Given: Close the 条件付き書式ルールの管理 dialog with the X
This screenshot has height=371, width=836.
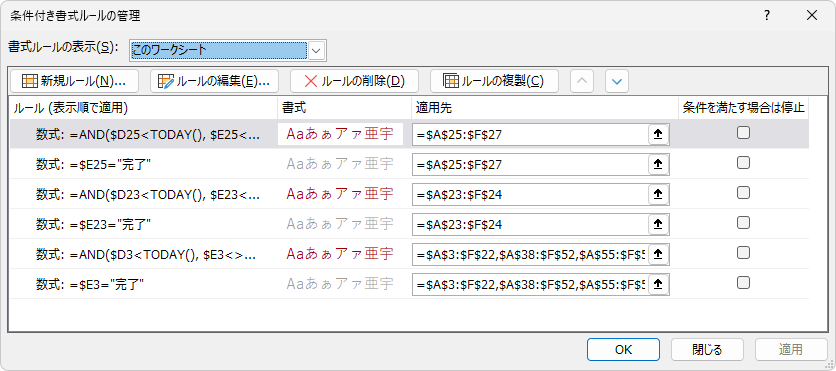Looking at the screenshot, I should (812, 15).
